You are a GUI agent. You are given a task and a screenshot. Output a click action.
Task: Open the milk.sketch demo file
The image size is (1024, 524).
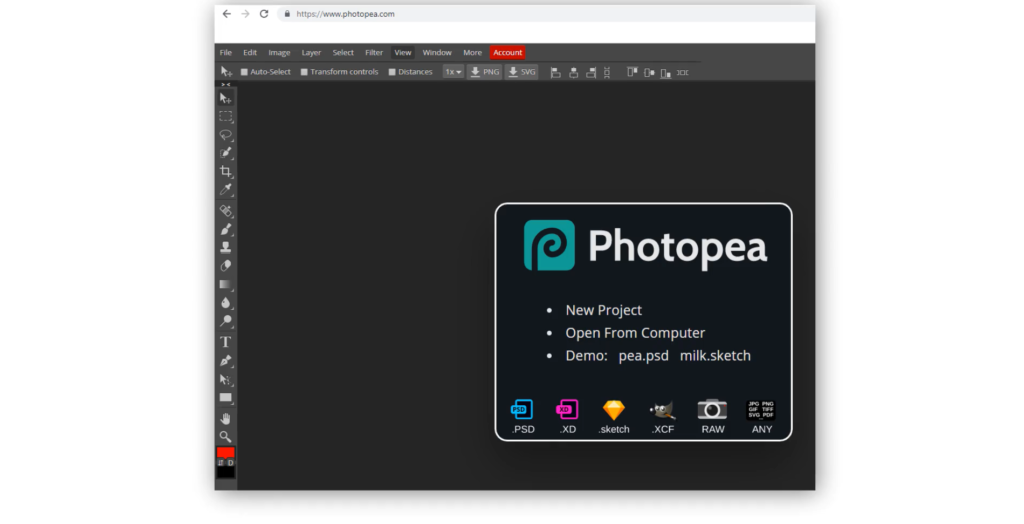(715, 356)
